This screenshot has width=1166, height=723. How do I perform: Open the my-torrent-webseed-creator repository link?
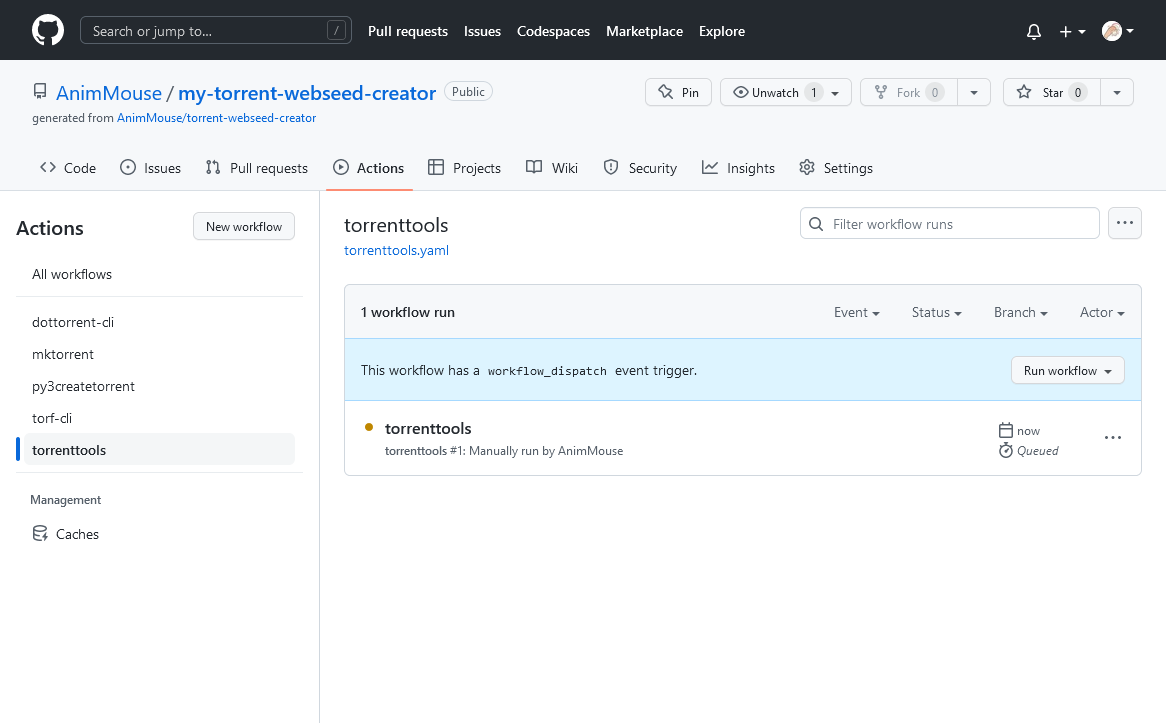click(x=307, y=93)
